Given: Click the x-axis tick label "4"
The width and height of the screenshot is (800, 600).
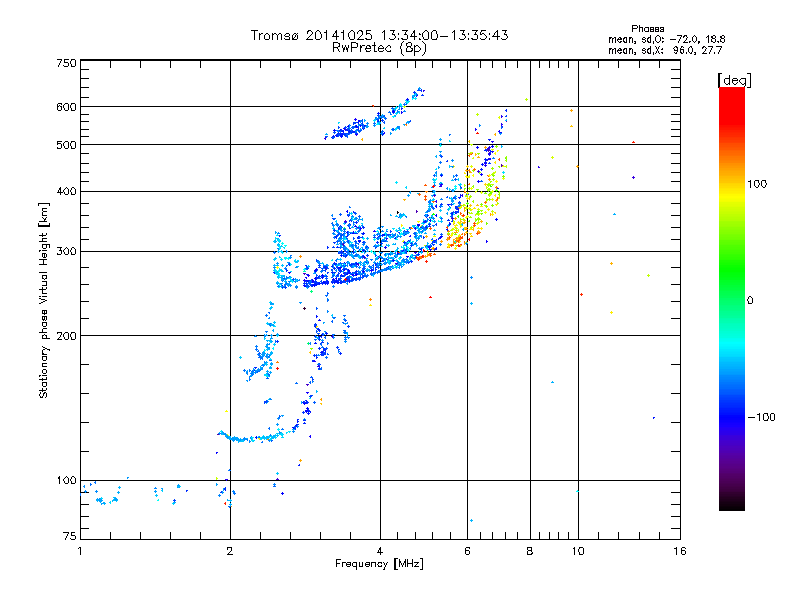Looking at the screenshot, I should click(x=380, y=551).
